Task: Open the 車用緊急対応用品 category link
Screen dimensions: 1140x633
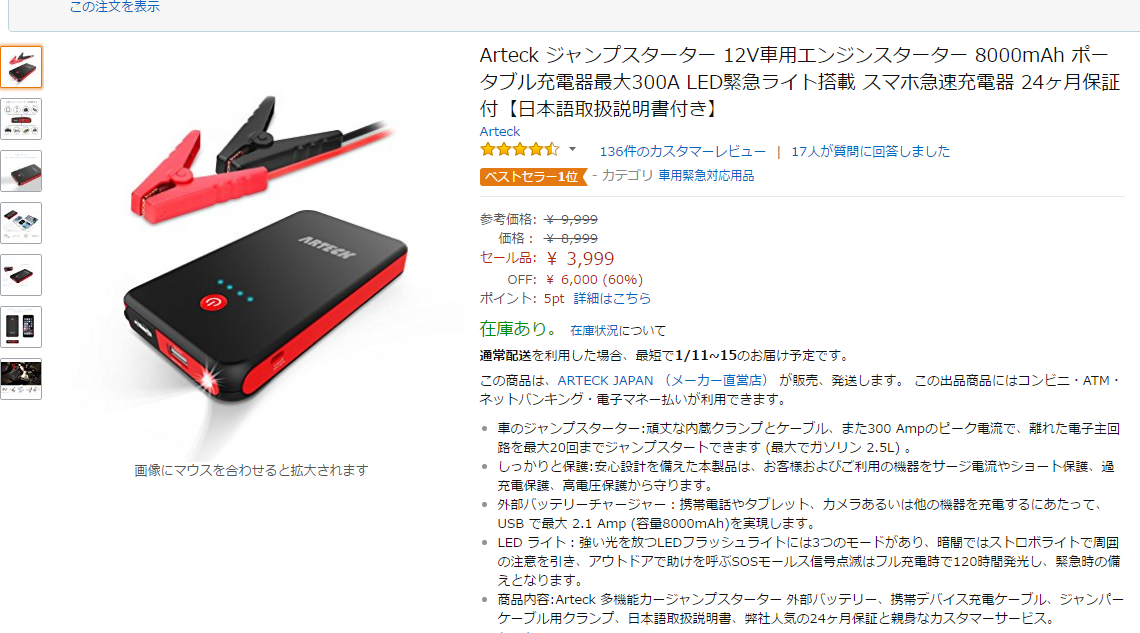Action: [x=706, y=176]
